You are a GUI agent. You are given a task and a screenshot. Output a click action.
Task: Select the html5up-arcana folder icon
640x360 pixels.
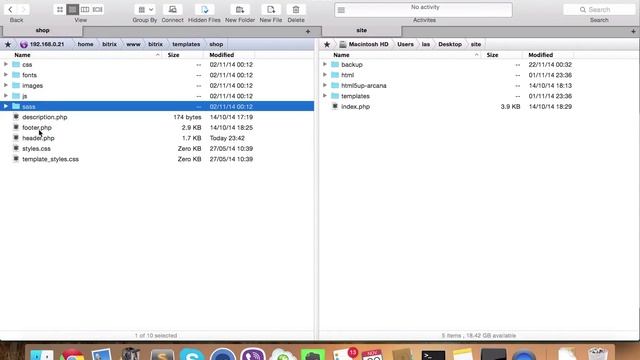pos(335,85)
